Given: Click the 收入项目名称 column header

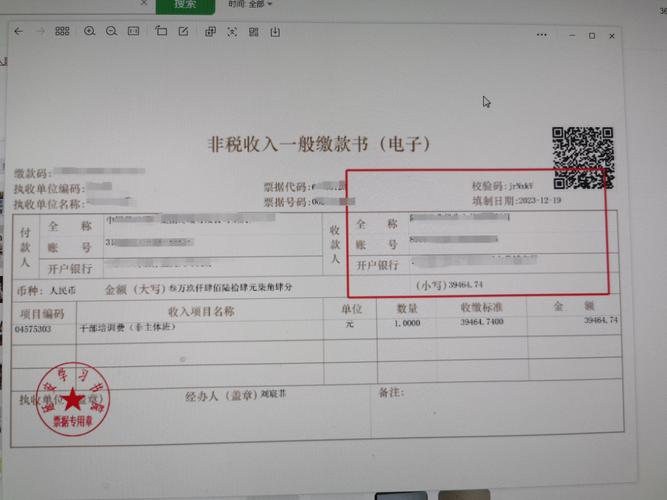Looking at the screenshot, I should [x=201, y=311].
